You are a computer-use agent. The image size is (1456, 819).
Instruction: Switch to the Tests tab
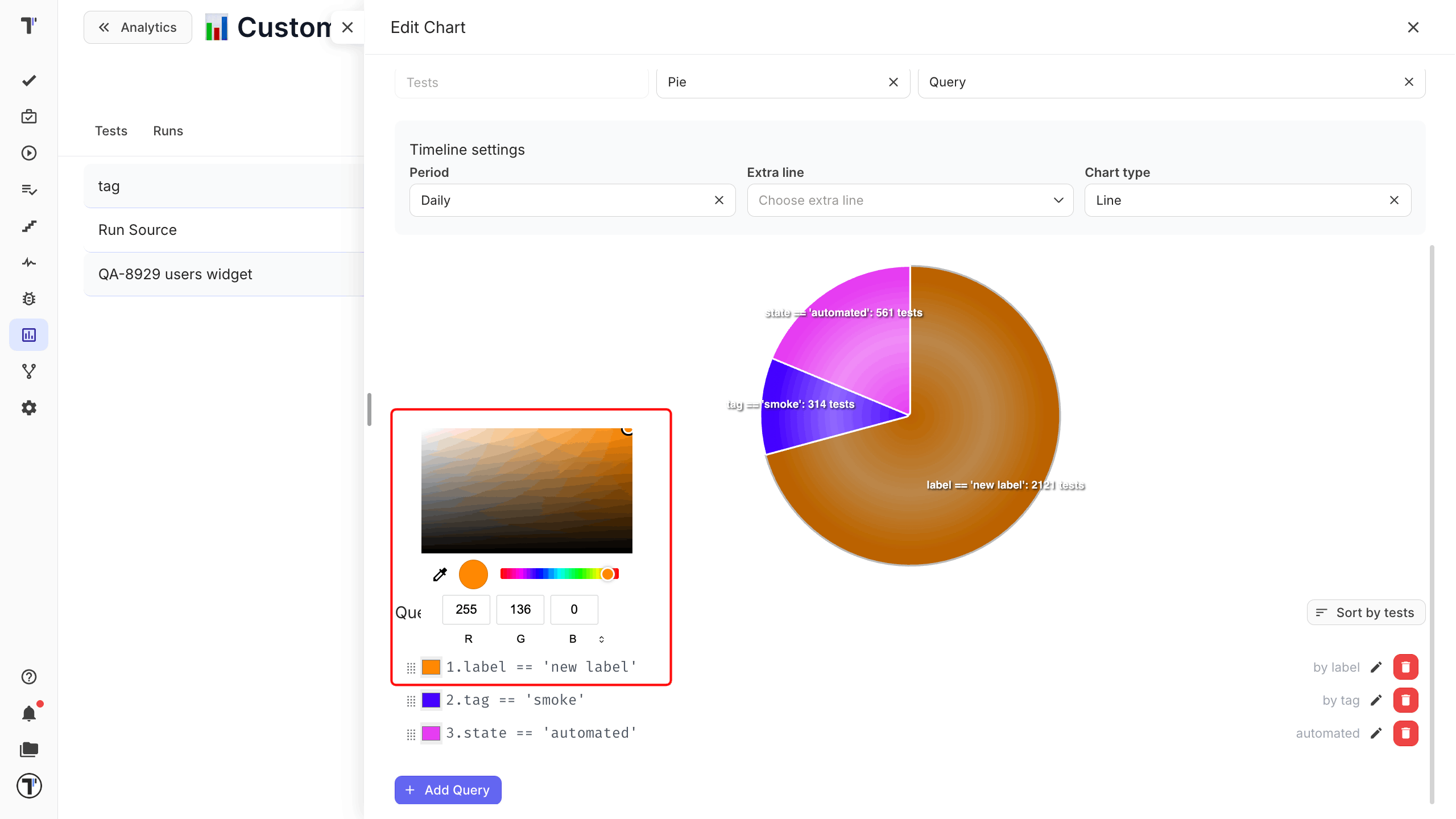(111, 131)
